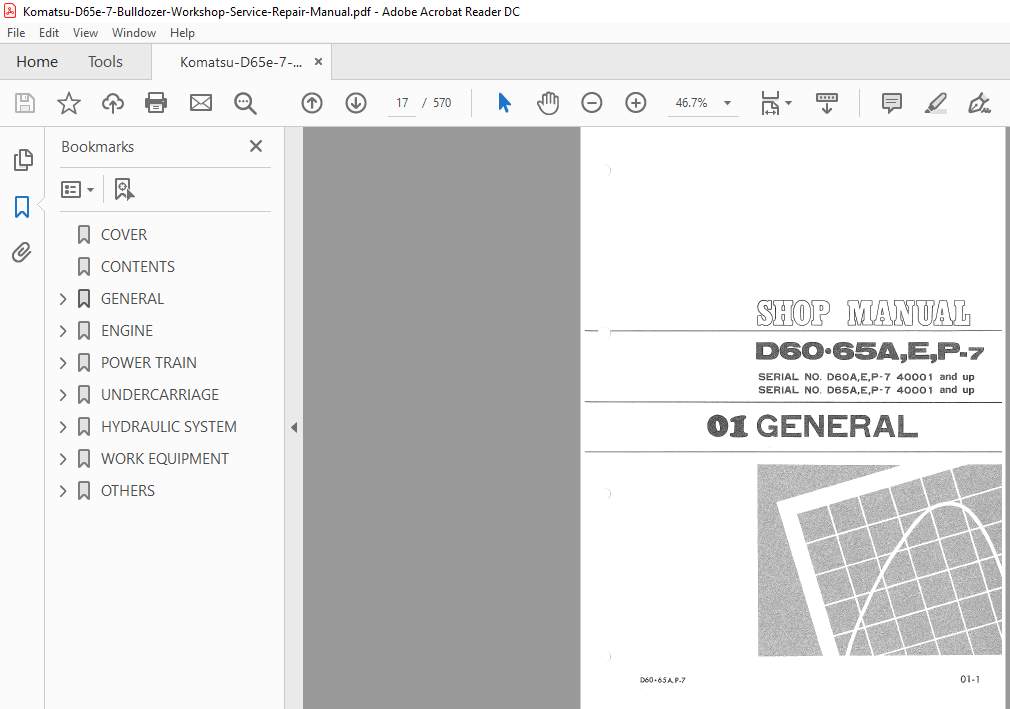1010x709 pixels.
Task: Open the Fill and Sign pen icon
Action: 979,103
